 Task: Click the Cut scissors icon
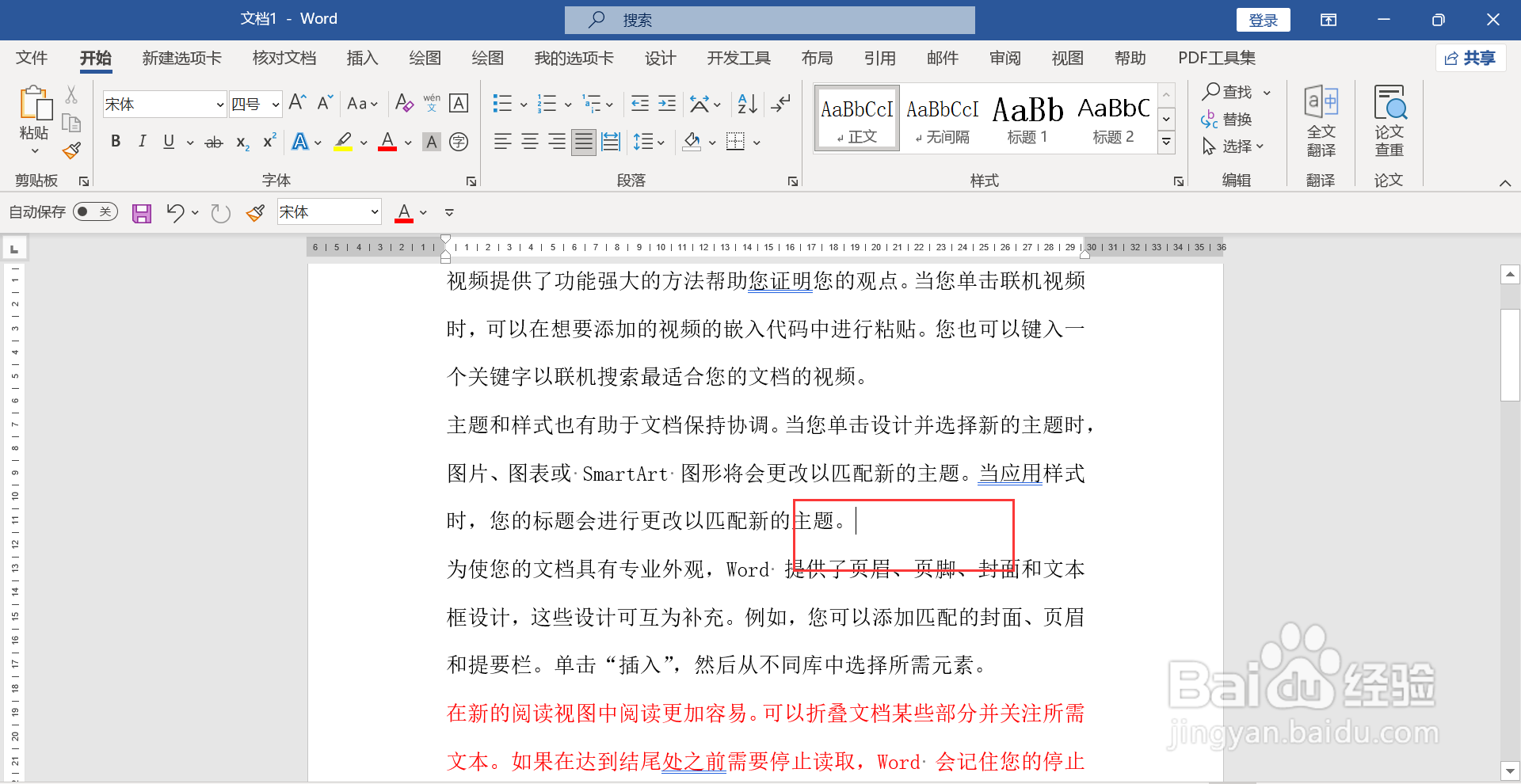(x=71, y=95)
